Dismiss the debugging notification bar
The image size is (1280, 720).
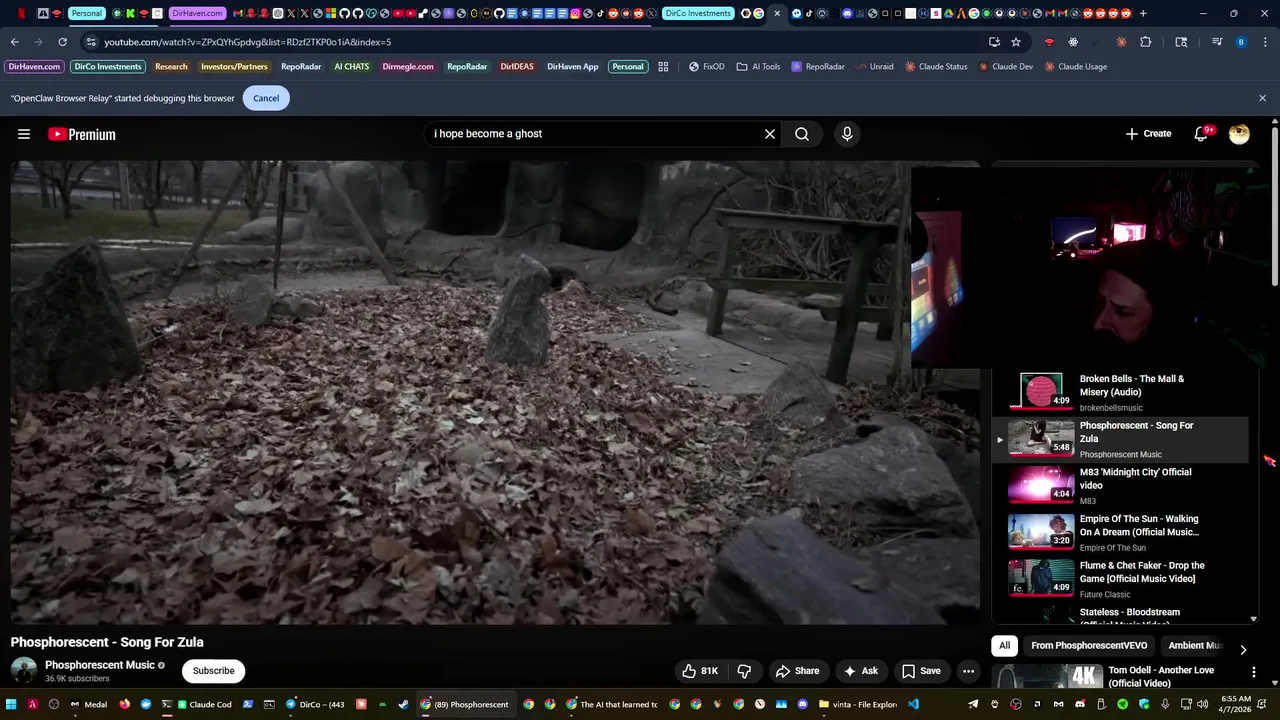[x=1262, y=98]
